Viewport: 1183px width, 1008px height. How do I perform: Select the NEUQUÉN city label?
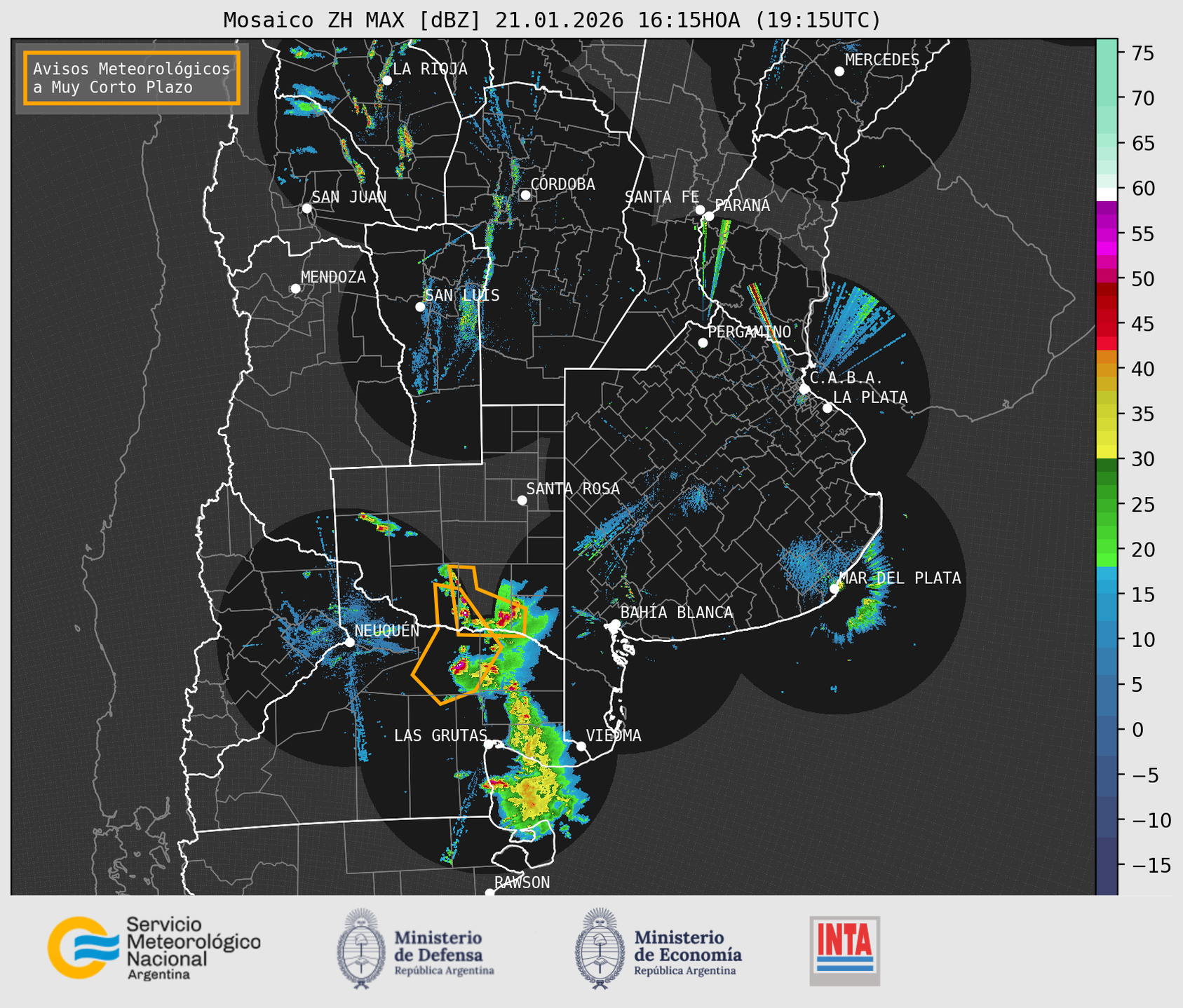click(x=387, y=631)
